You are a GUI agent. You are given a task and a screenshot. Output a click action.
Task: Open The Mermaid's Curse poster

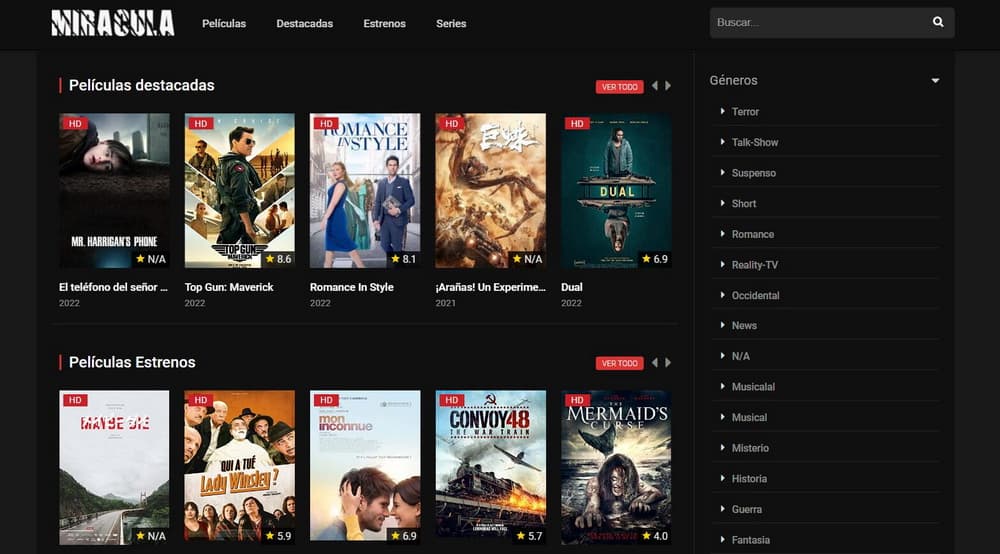click(616, 467)
